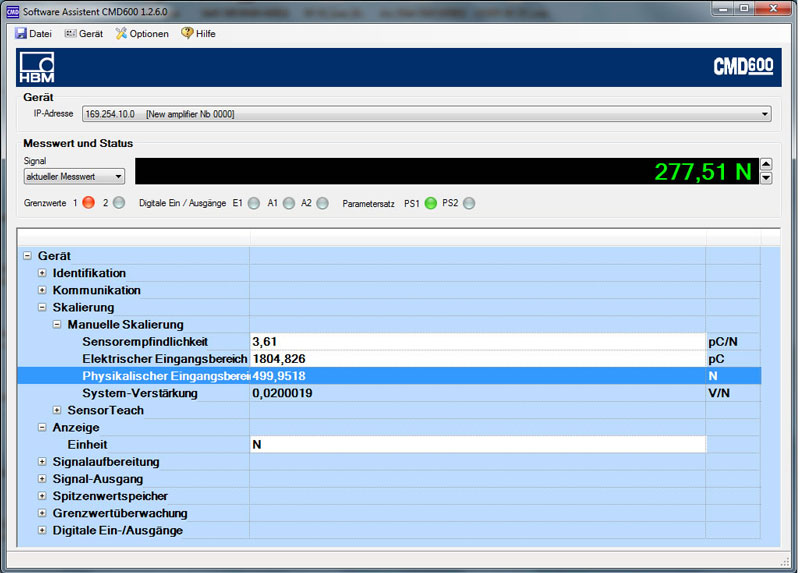Click the Gerät device icon in menu bar
The width and height of the screenshot is (800, 573).
(x=70, y=33)
